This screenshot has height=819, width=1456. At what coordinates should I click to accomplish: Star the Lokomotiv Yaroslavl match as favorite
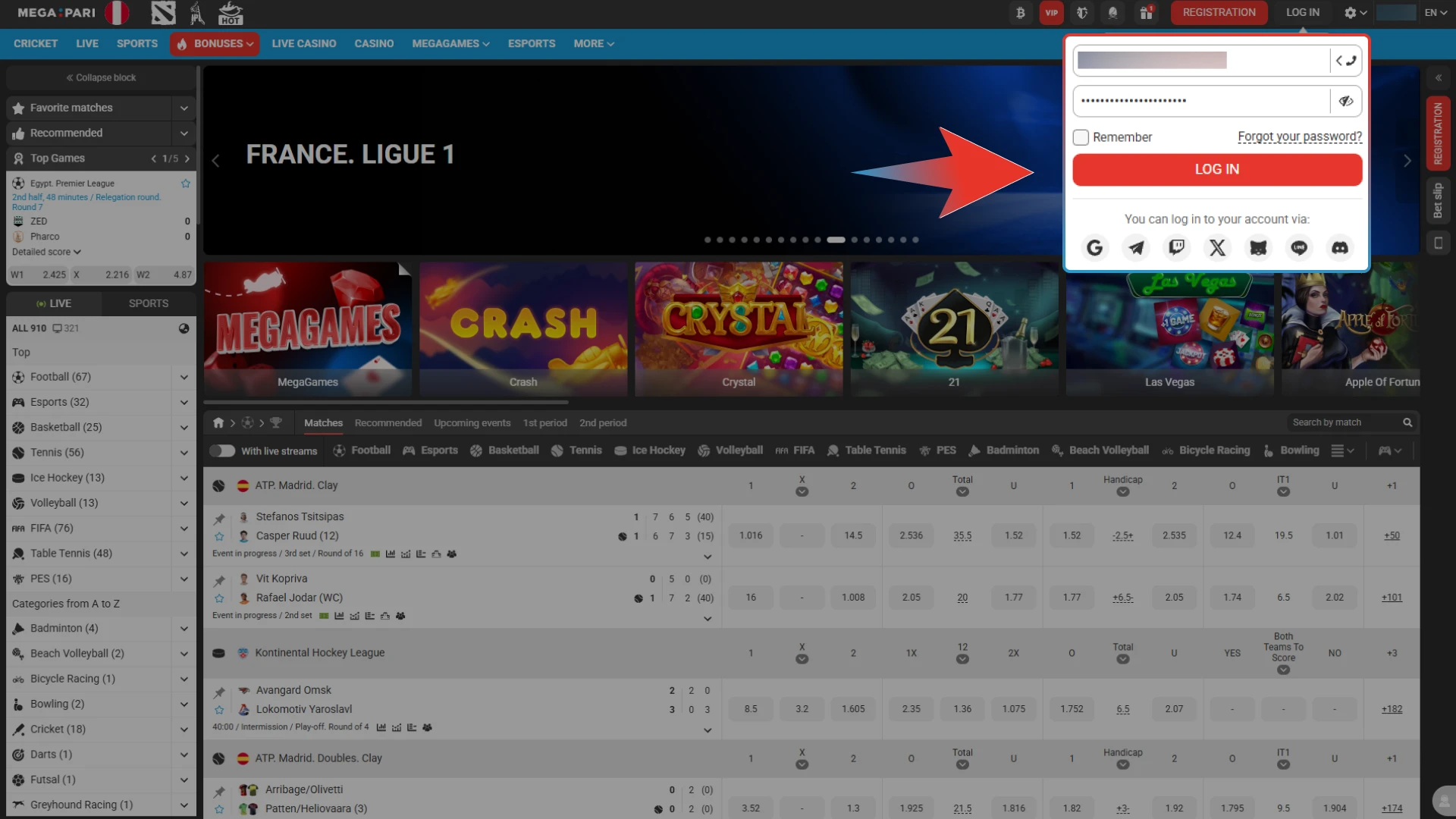point(219,711)
